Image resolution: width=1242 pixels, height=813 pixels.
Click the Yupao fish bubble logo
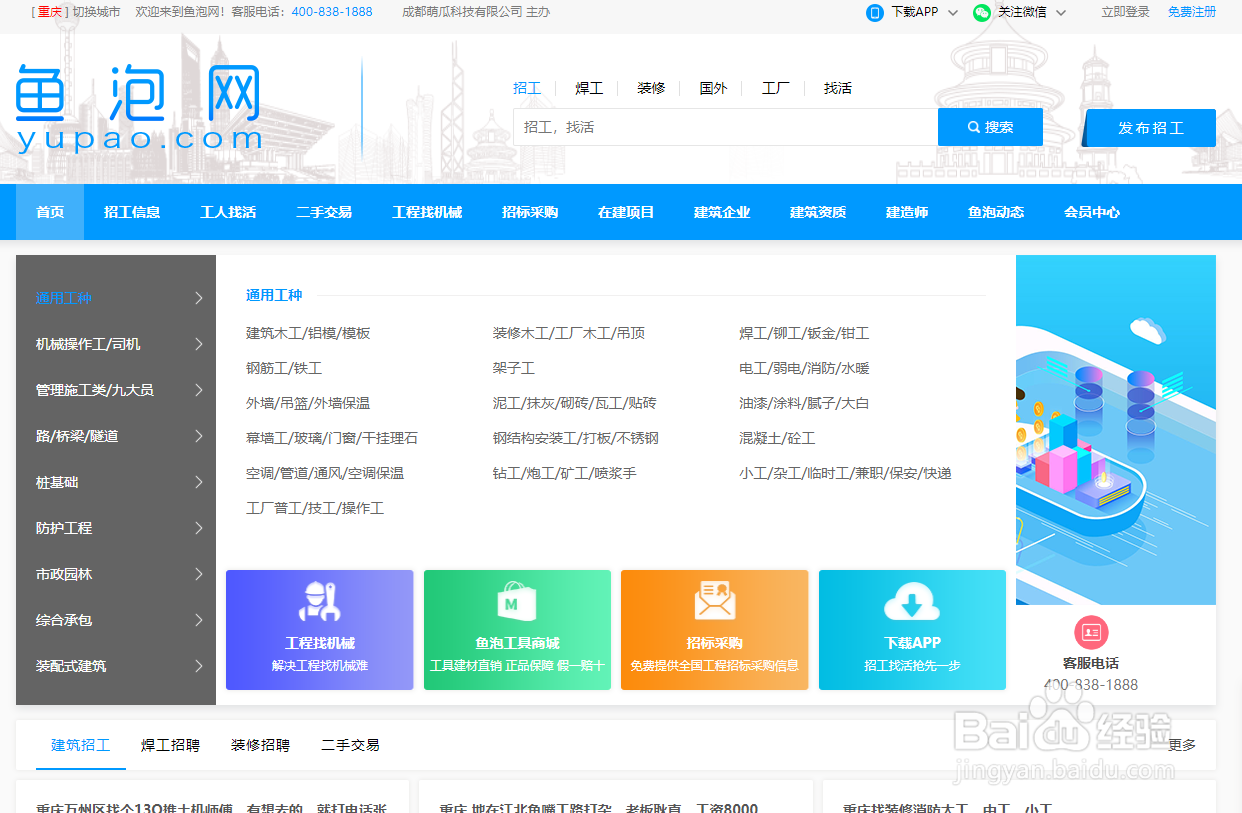pos(138,108)
